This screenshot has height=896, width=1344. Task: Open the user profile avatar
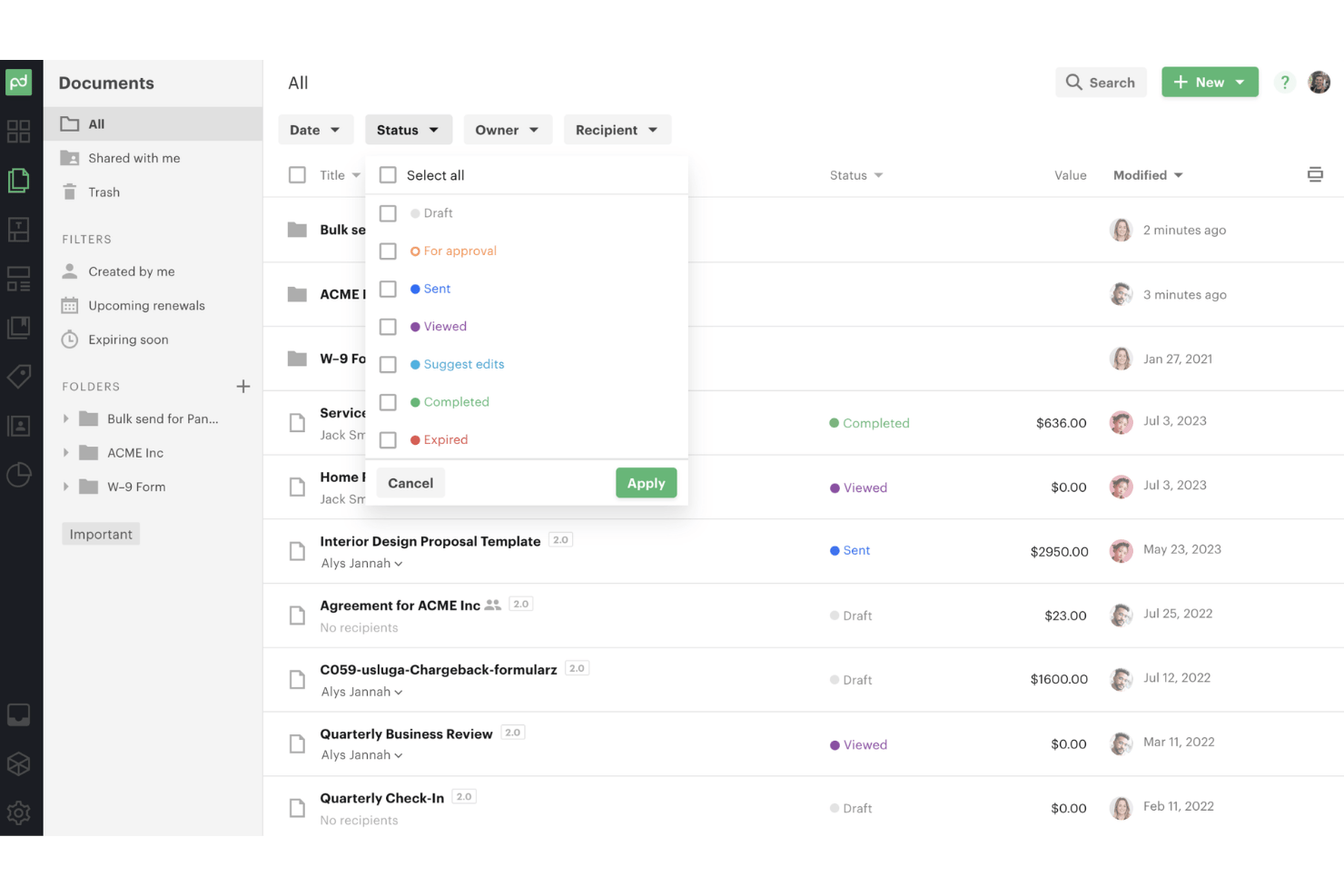click(x=1319, y=83)
